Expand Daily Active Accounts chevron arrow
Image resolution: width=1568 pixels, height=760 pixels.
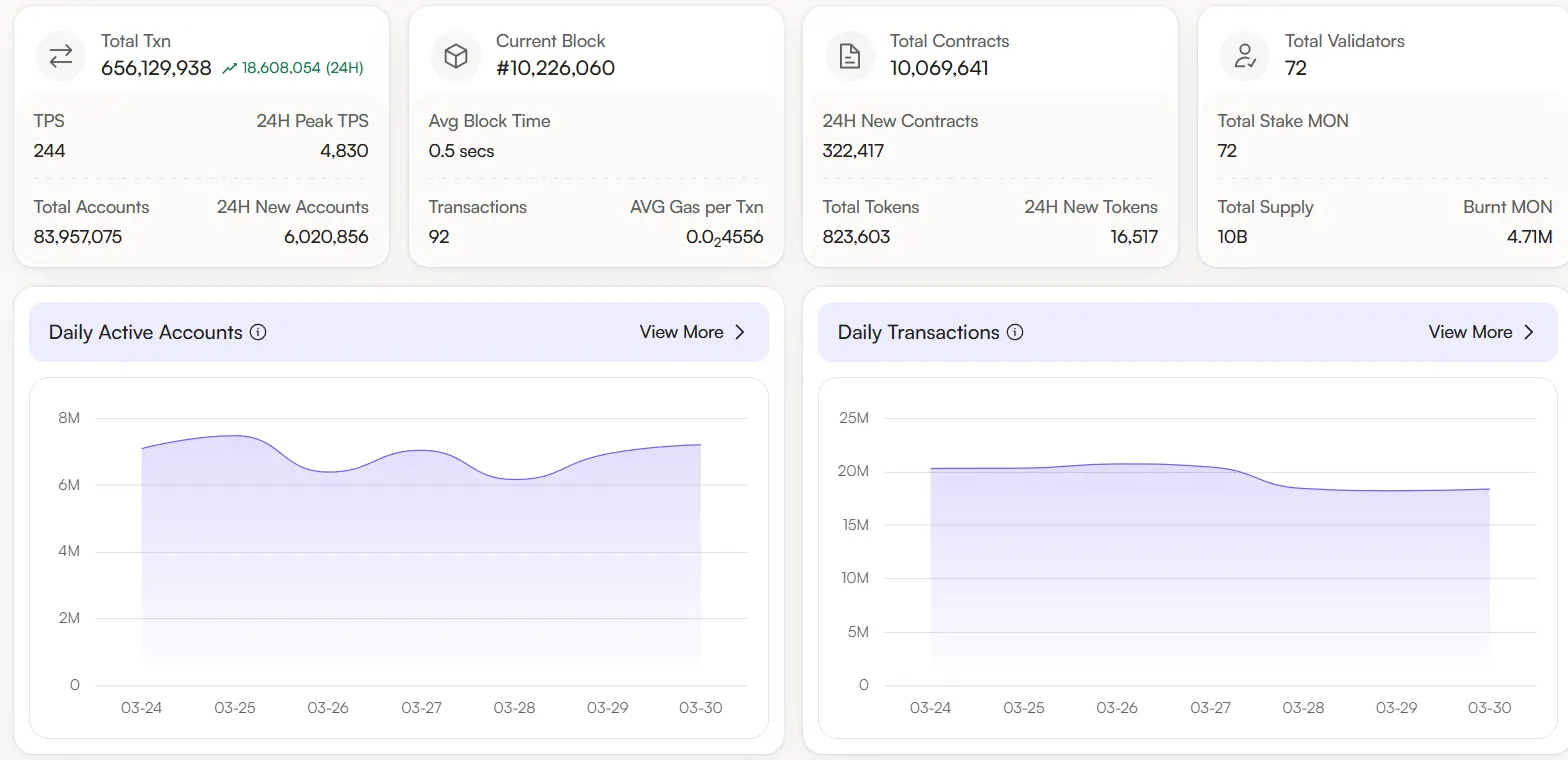(x=740, y=332)
